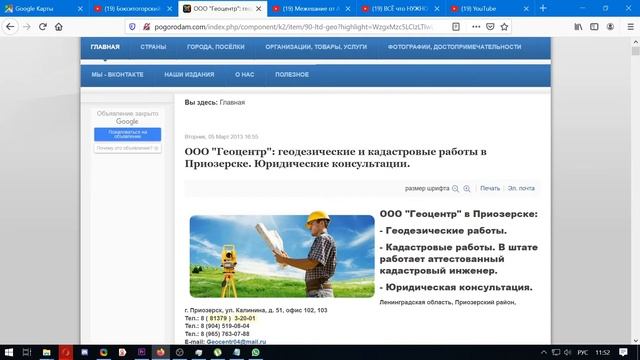The width and height of the screenshot is (640, 360).
Task: Click Пожаловаться на объявление button
Action: pyautogui.click(x=127, y=134)
